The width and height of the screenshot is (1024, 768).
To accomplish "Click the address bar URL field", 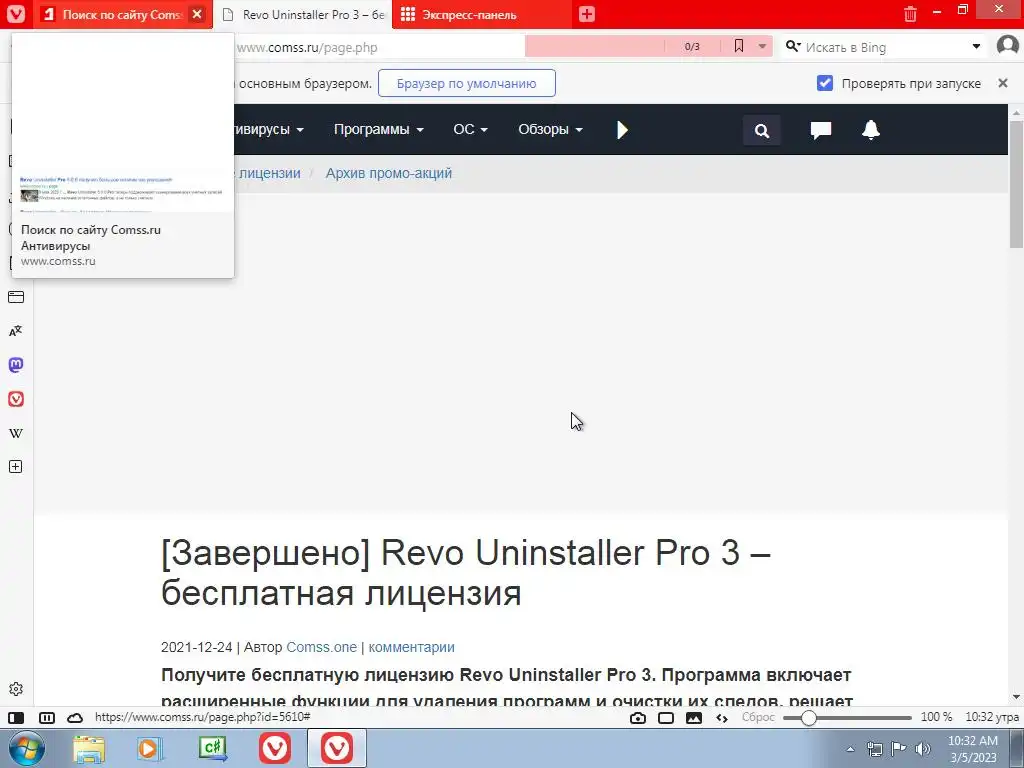I will (379, 47).
